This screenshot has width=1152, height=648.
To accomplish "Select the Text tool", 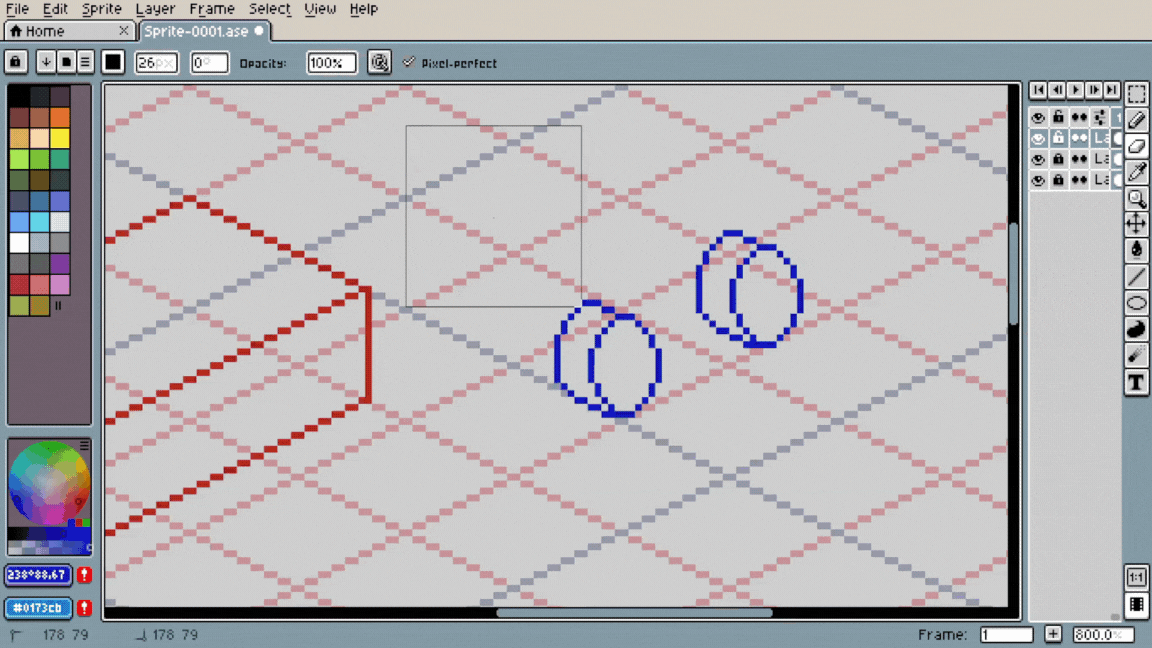I will tap(1137, 382).
